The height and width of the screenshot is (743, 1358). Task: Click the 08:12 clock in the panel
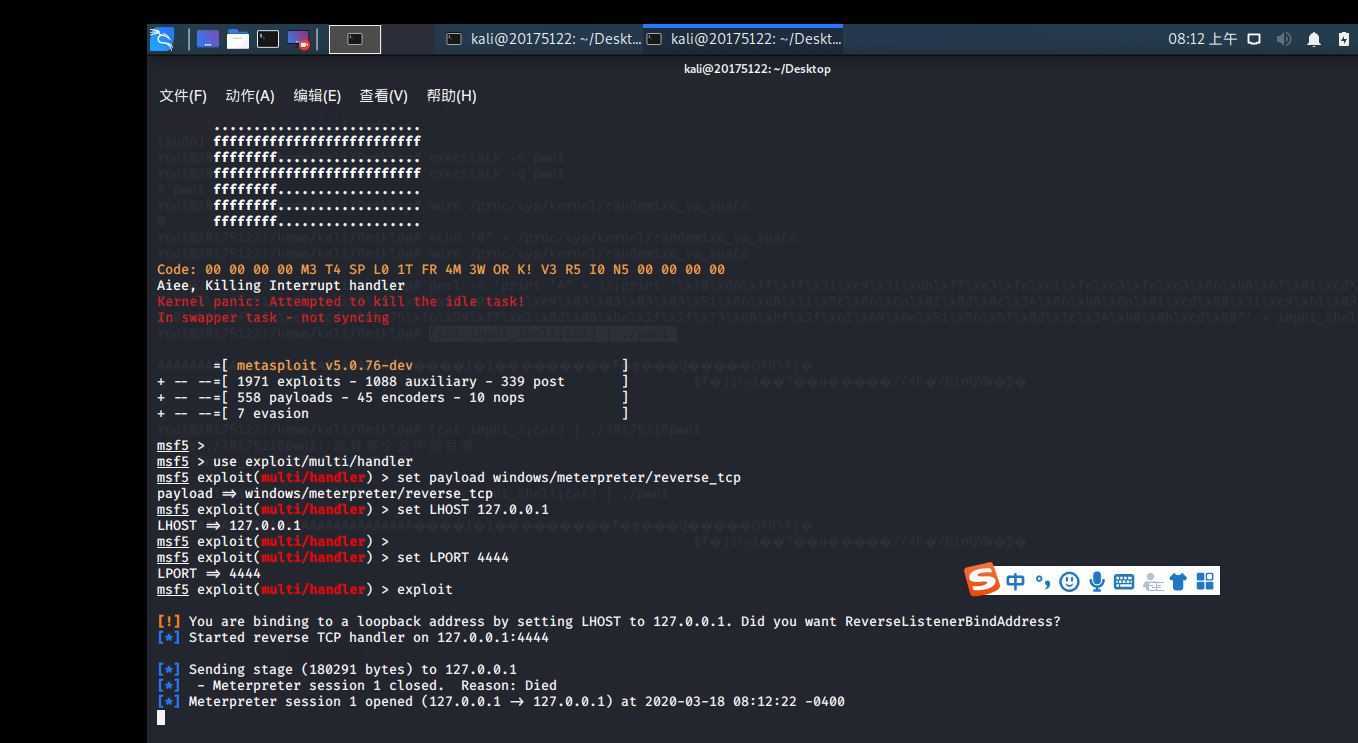pos(1202,39)
